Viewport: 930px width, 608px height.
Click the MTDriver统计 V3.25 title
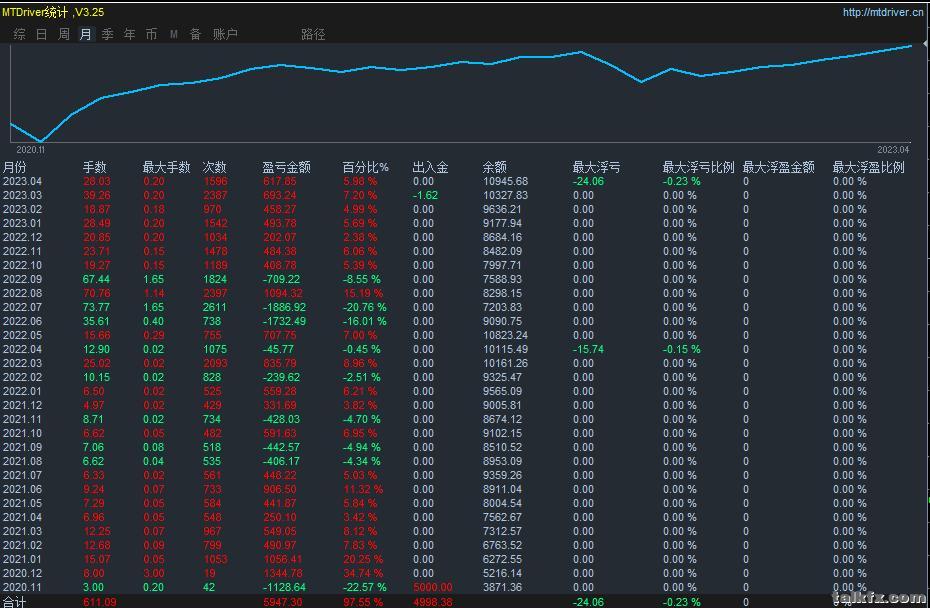pyautogui.click(x=53, y=12)
